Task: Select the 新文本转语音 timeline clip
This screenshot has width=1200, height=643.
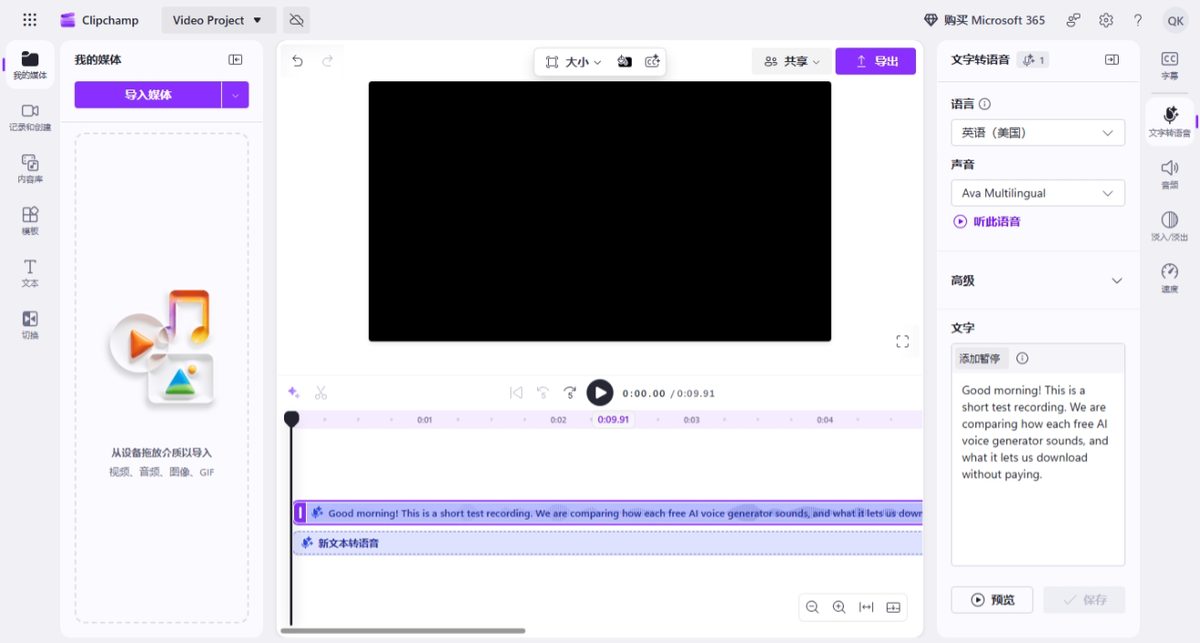Action: pyautogui.click(x=608, y=543)
